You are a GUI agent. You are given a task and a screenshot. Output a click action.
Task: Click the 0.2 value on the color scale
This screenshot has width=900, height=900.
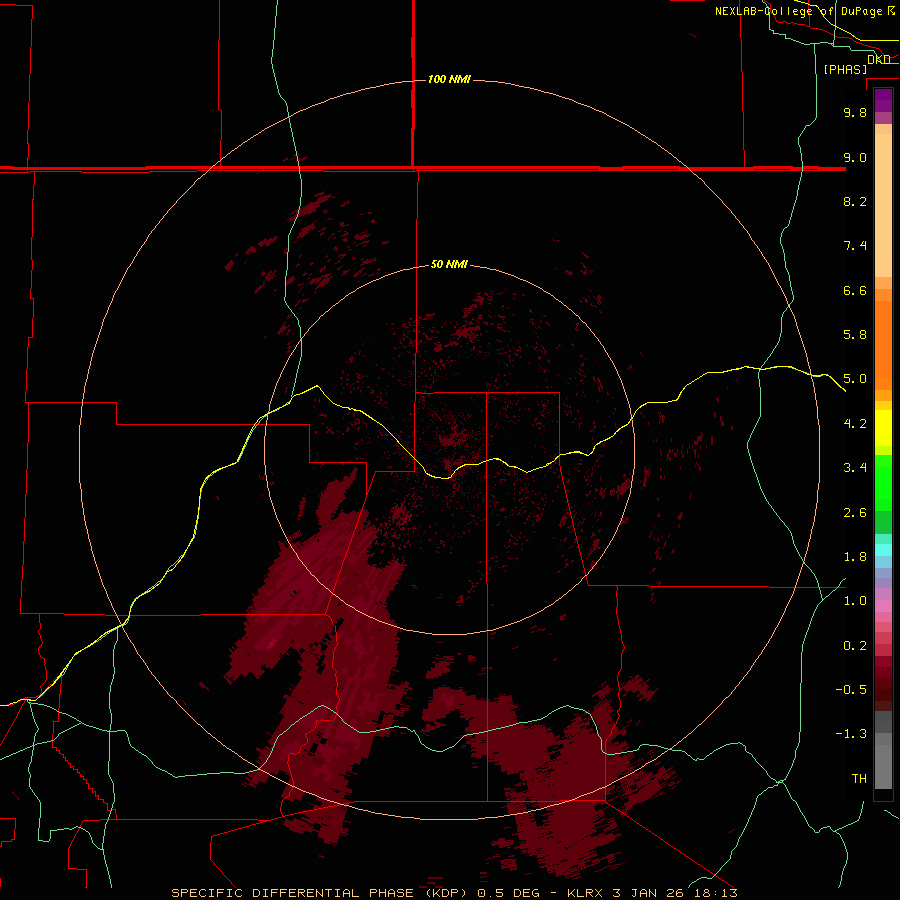[x=855, y=646]
